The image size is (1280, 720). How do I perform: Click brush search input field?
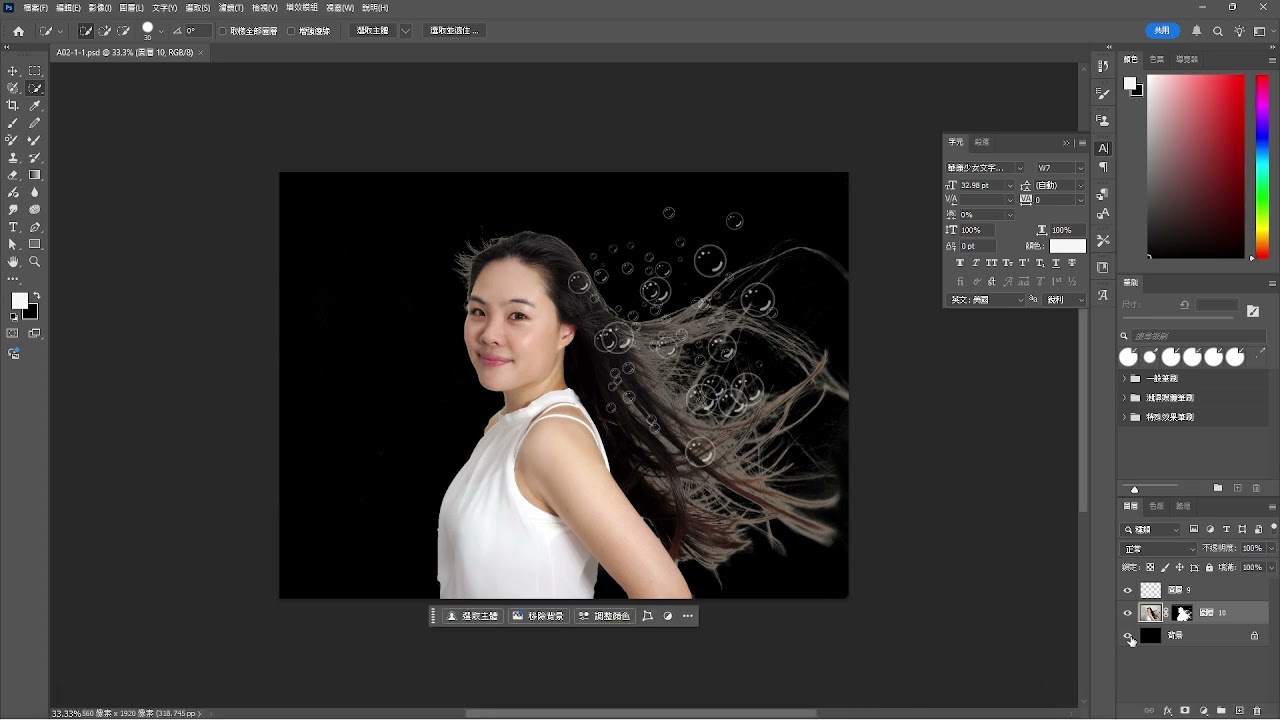click(1197, 337)
